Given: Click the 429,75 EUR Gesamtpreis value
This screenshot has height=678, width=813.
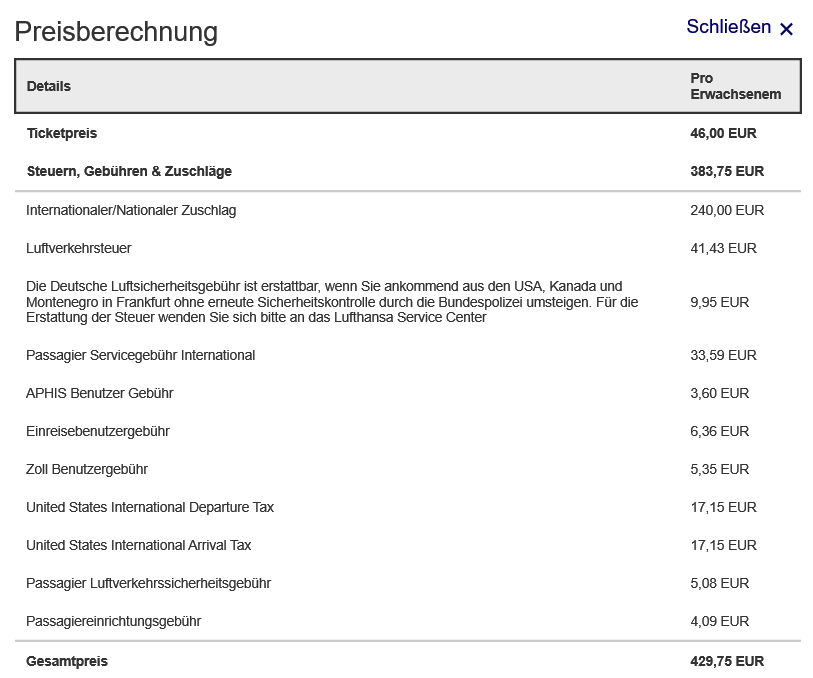Looking at the screenshot, I should click(x=727, y=661).
